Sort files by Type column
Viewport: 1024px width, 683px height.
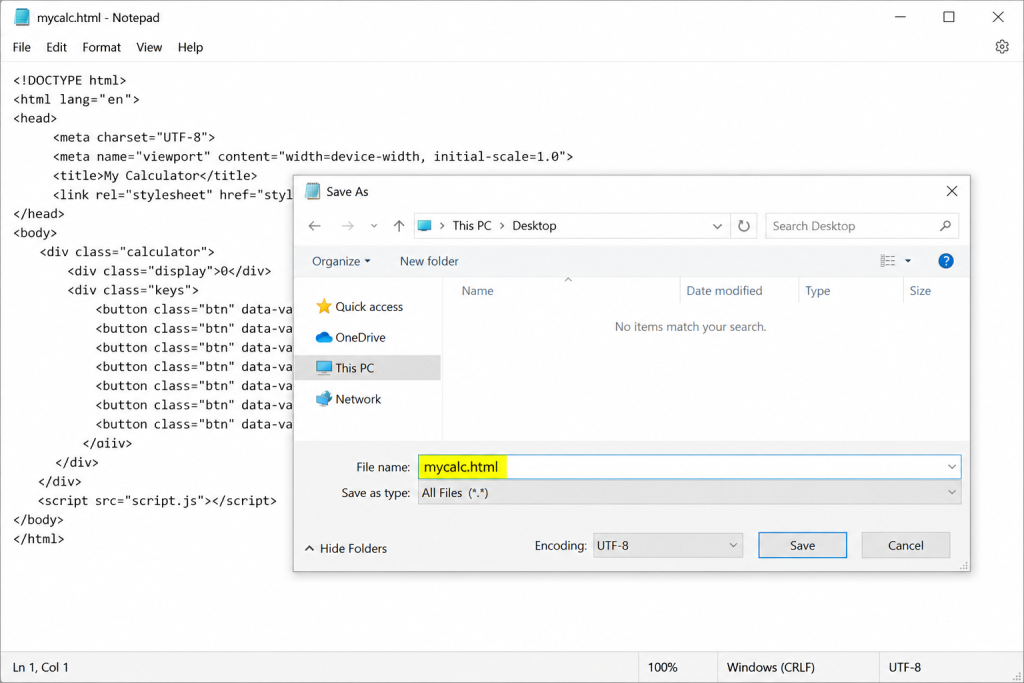pos(817,291)
